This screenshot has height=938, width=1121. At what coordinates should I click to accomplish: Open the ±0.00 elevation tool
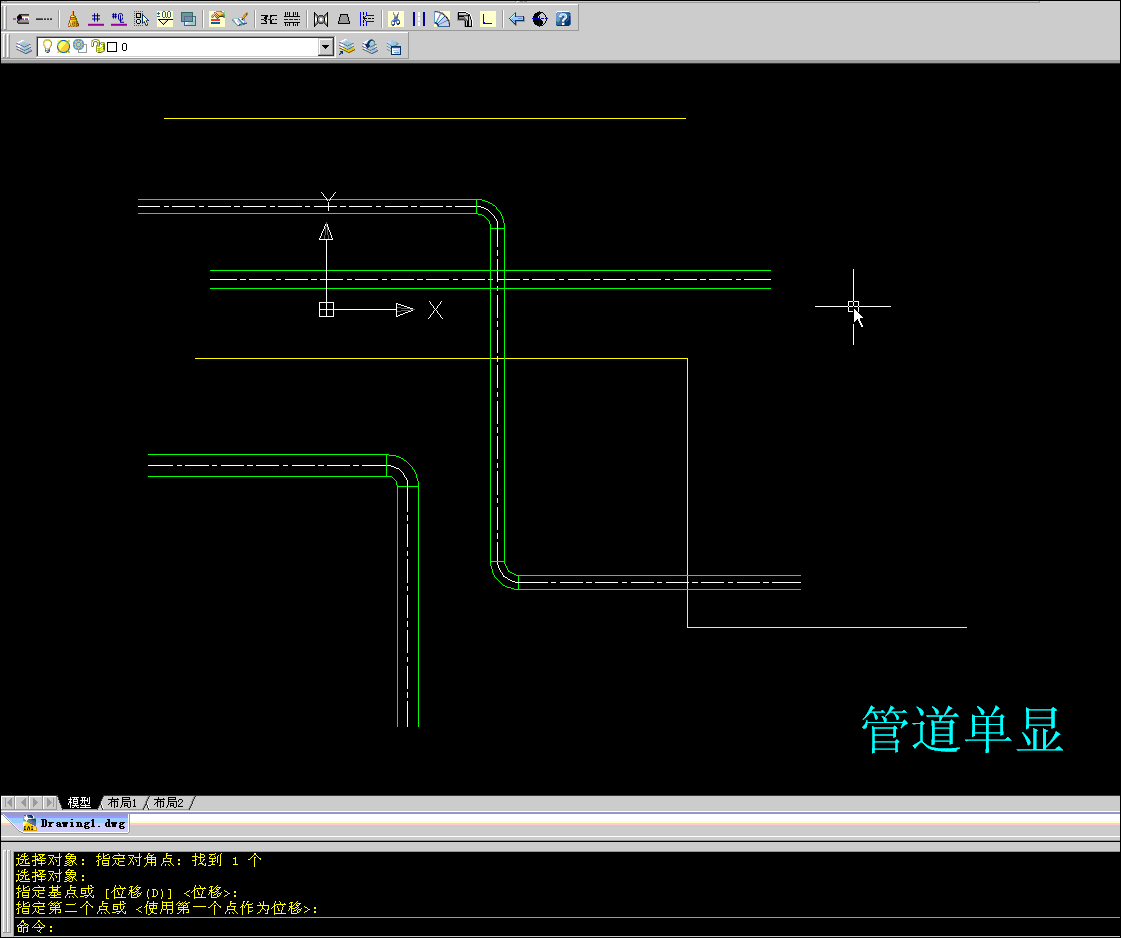click(164, 19)
